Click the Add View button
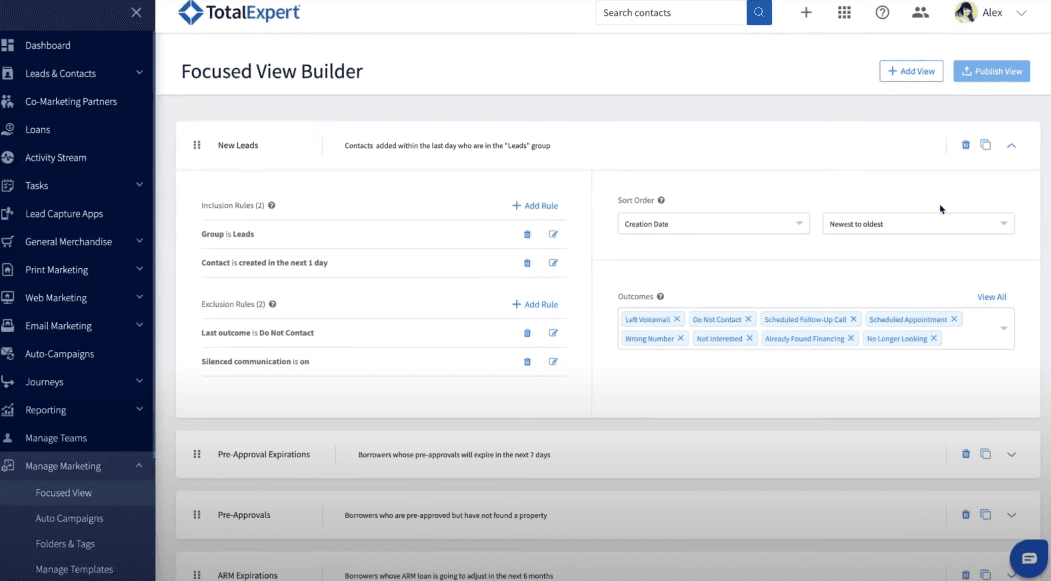 point(911,72)
